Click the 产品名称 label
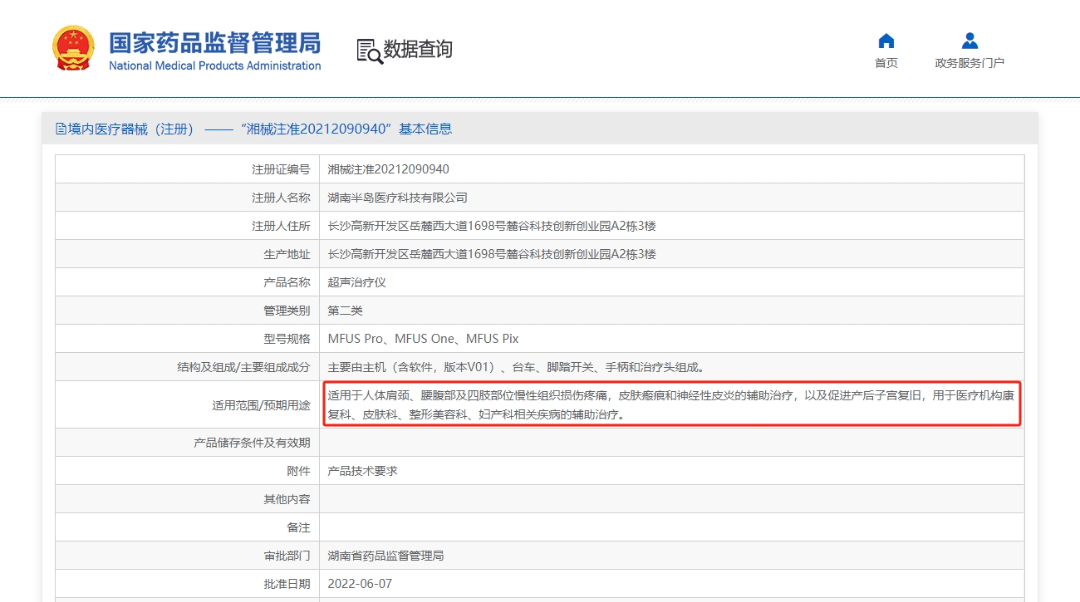 tap(287, 282)
